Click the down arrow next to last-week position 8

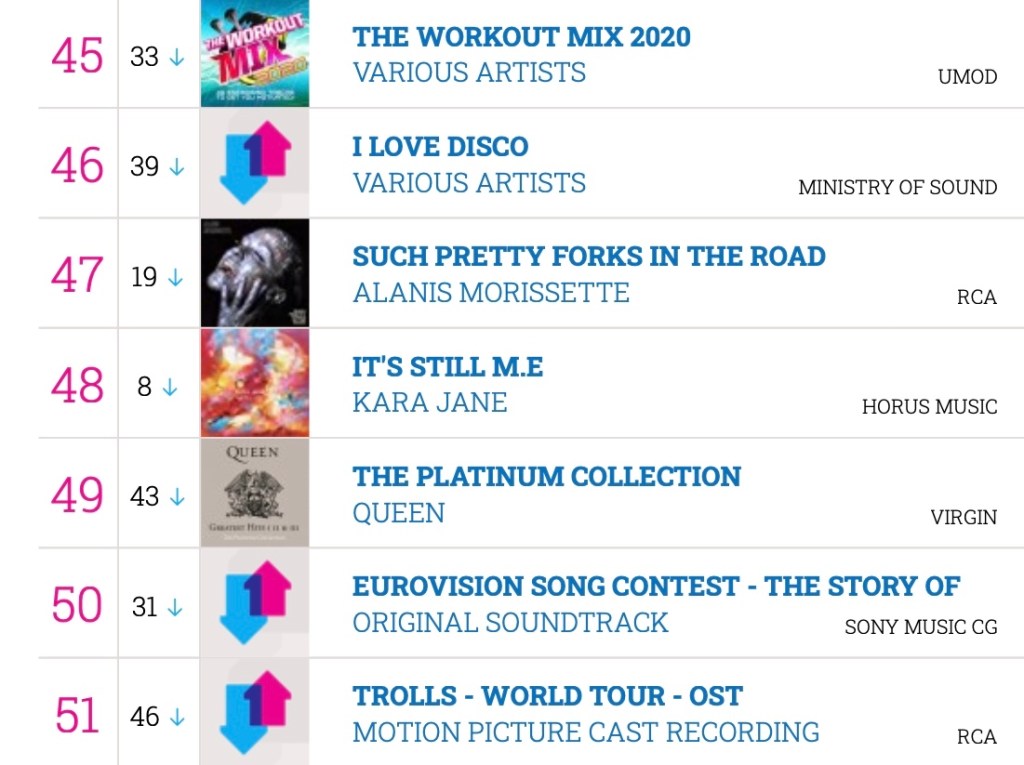[169, 387]
